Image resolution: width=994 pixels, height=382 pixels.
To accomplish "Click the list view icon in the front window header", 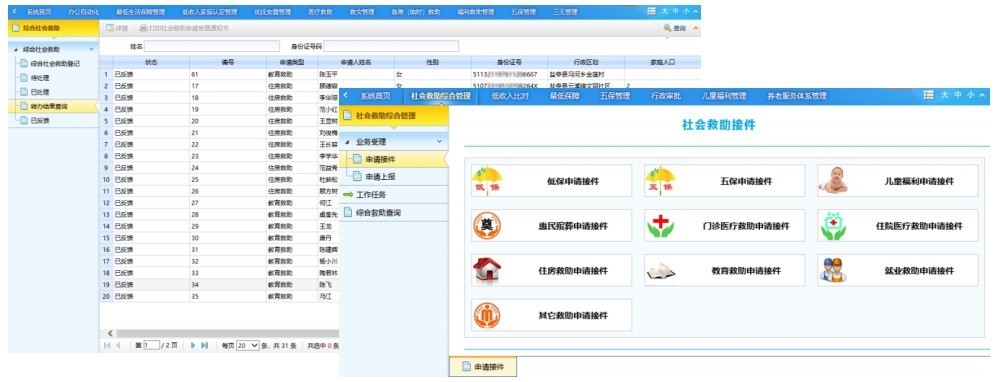I will click(x=929, y=95).
